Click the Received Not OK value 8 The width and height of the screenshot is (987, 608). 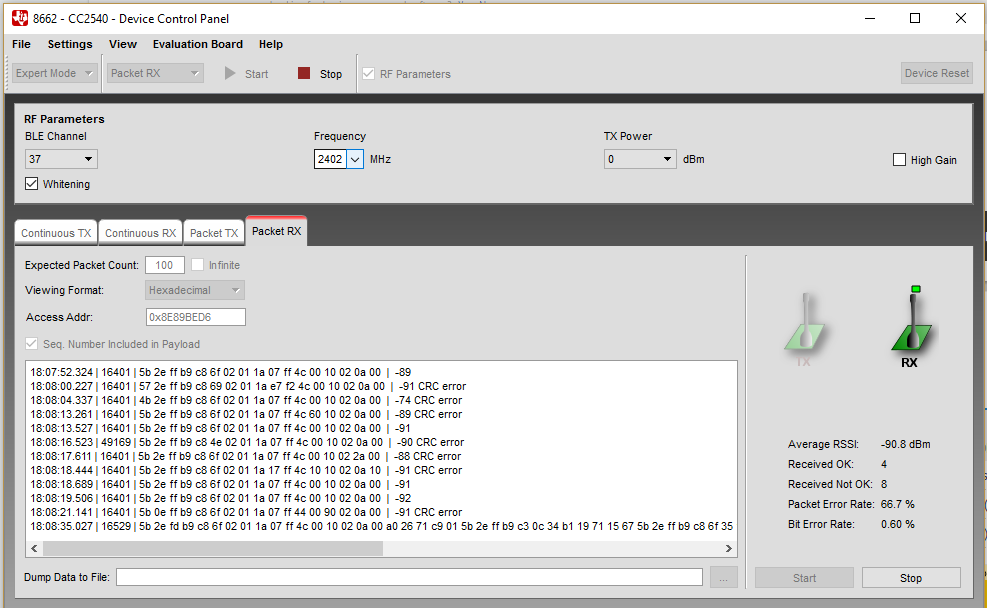tap(884, 484)
